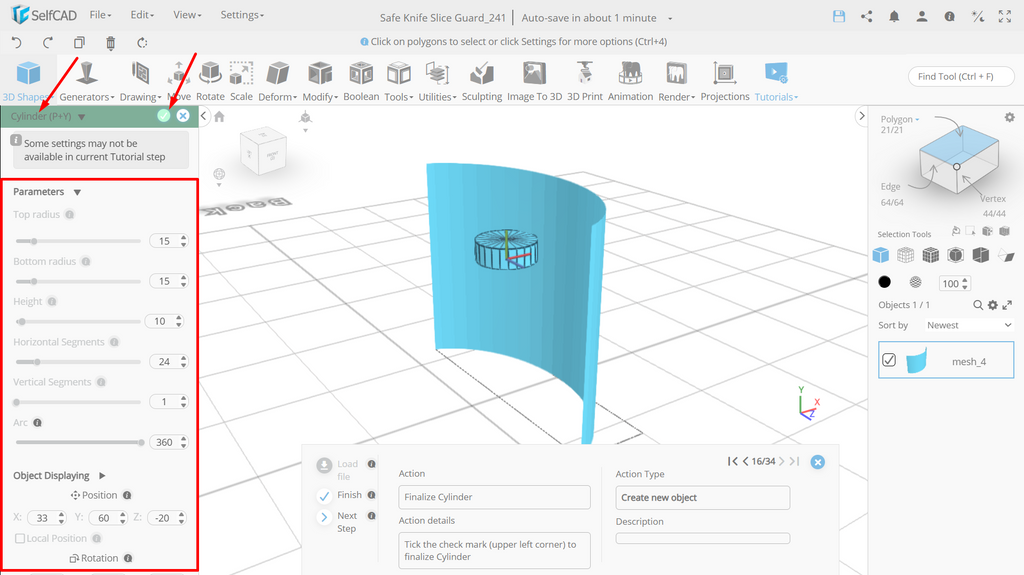Select the Scale tool

[241, 81]
